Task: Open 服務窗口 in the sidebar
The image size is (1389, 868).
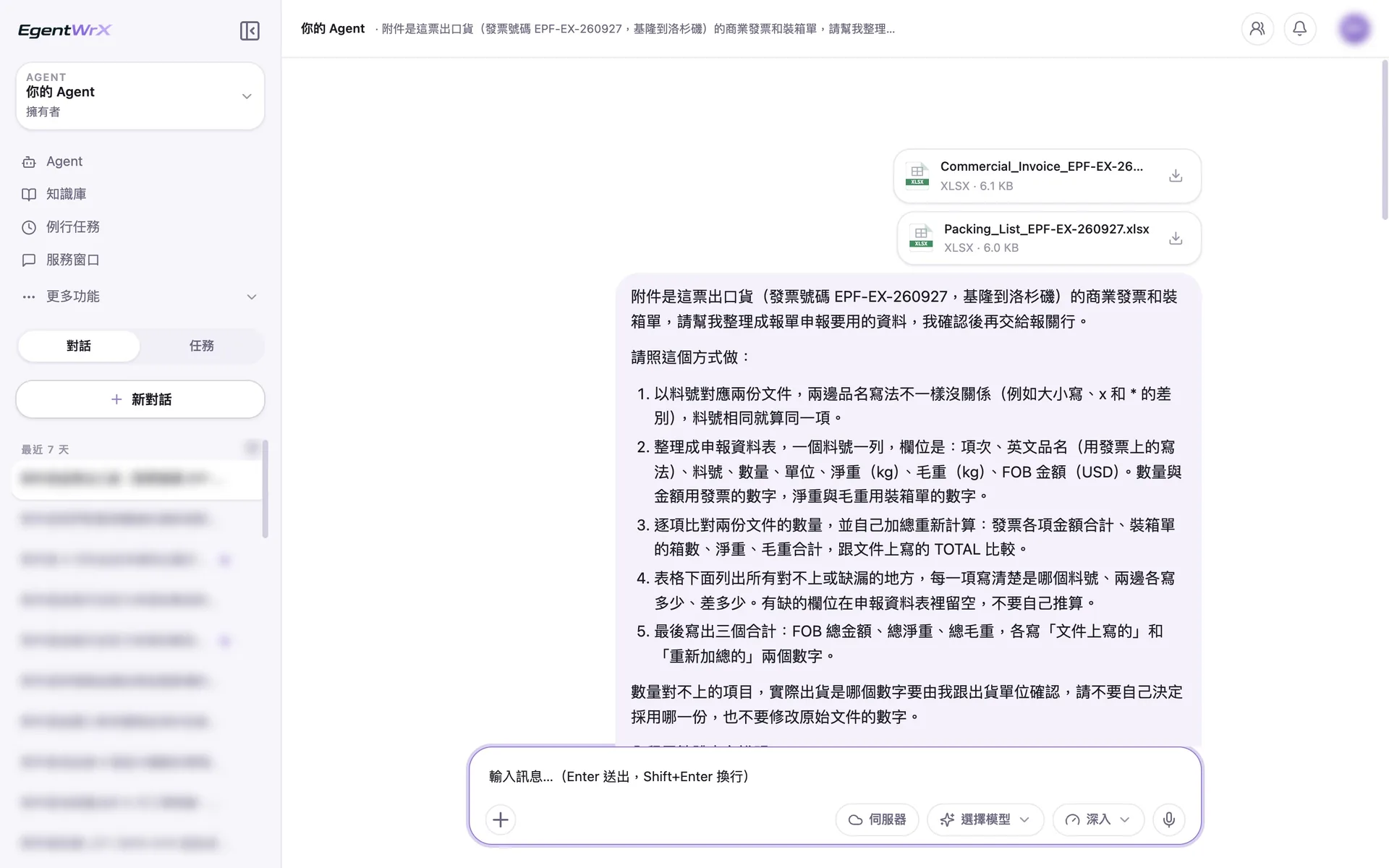Action: click(x=140, y=260)
